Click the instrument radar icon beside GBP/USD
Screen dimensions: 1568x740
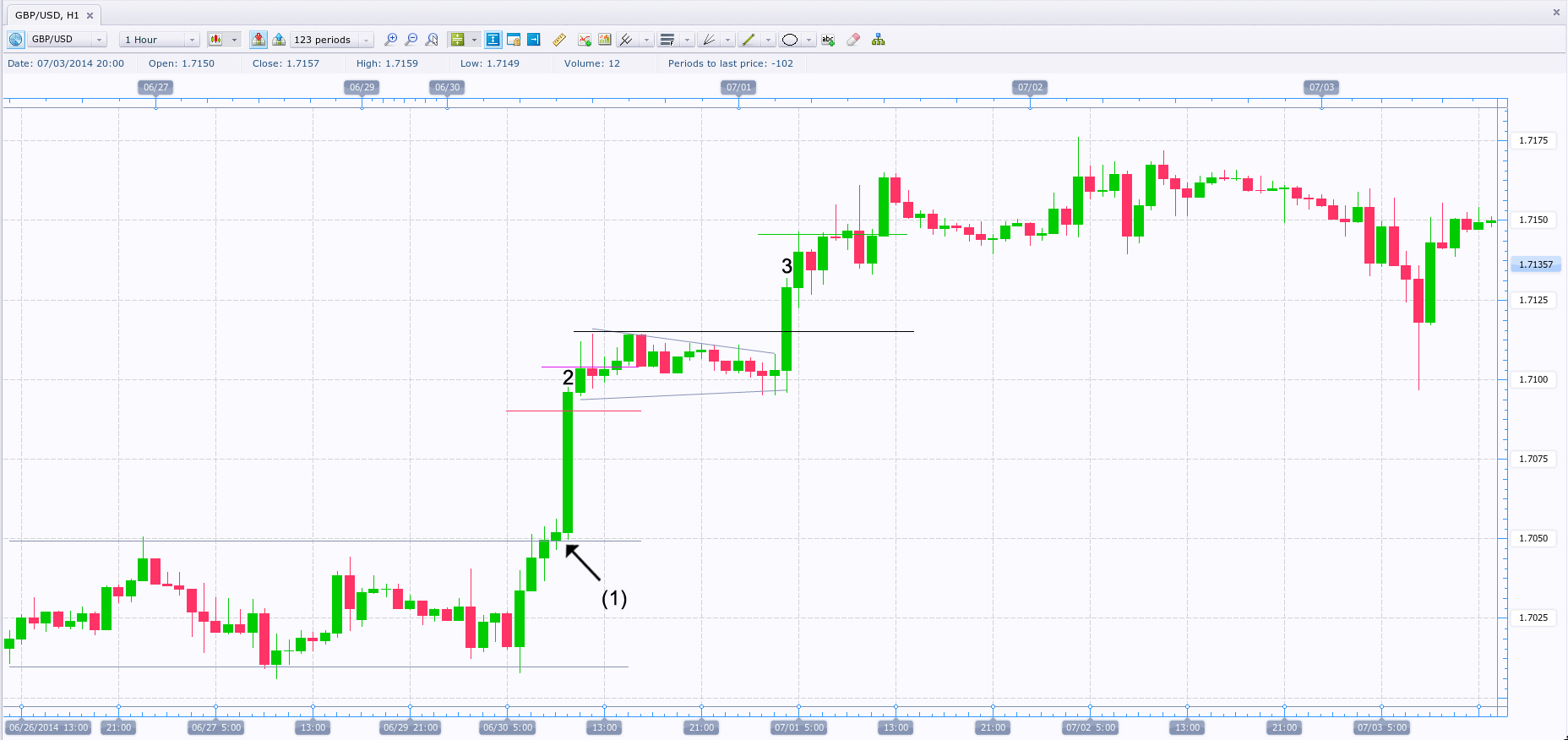click(x=15, y=40)
